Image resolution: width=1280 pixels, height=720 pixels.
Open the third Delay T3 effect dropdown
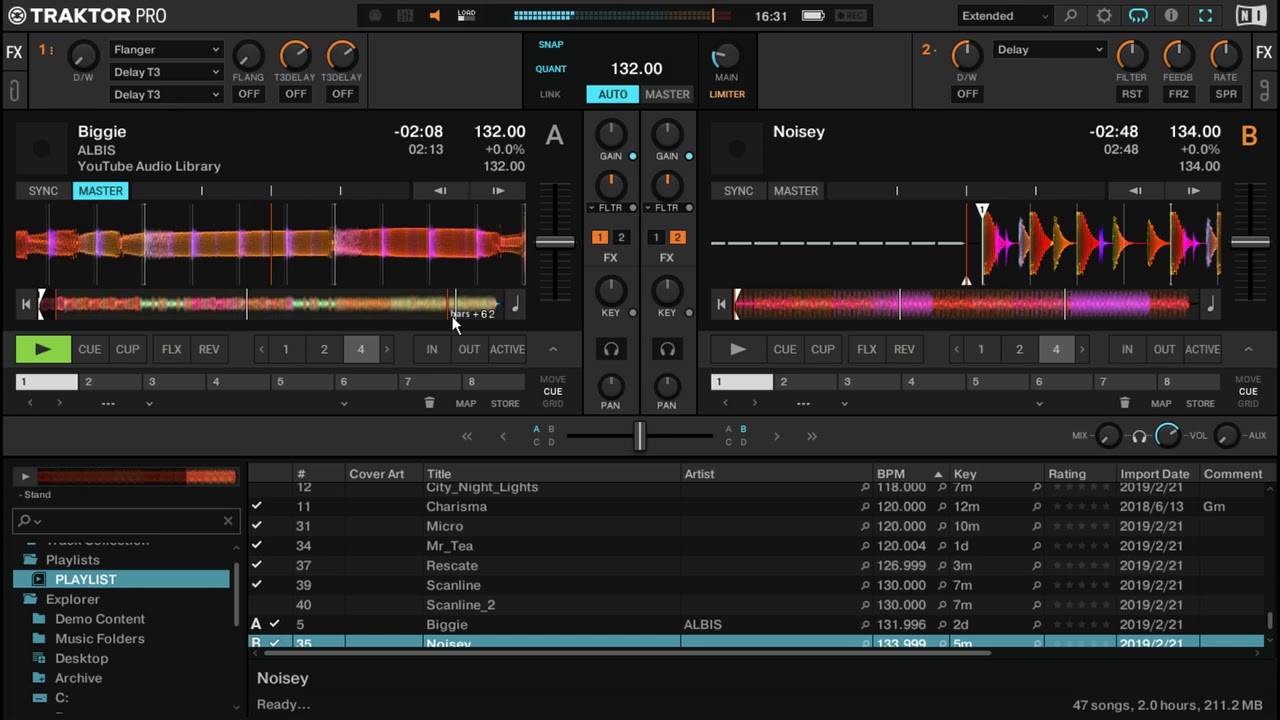point(166,94)
